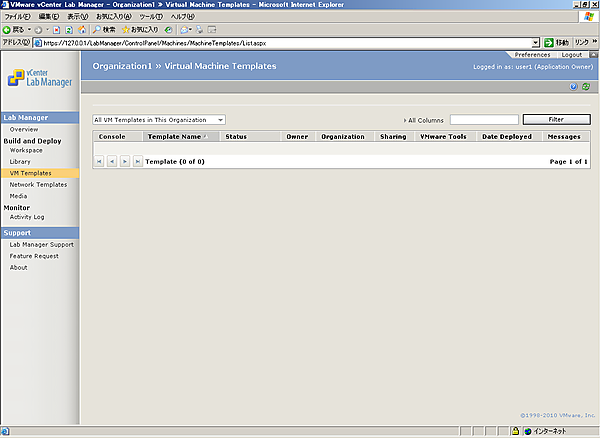The image size is (600, 438).
Task: Click the Messages column header
Action: click(566, 137)
